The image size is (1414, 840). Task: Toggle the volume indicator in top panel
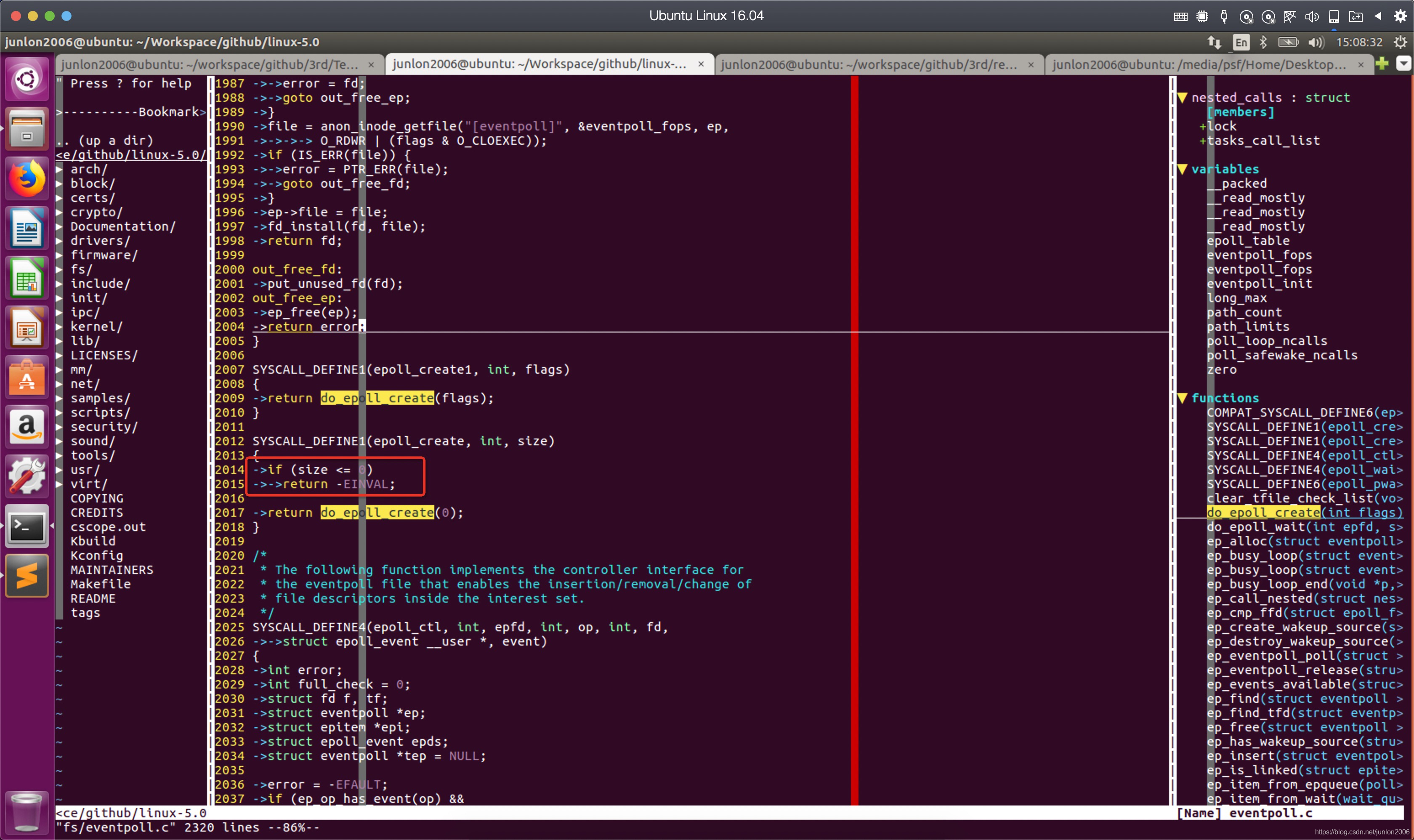click(x=1316, y=42)
